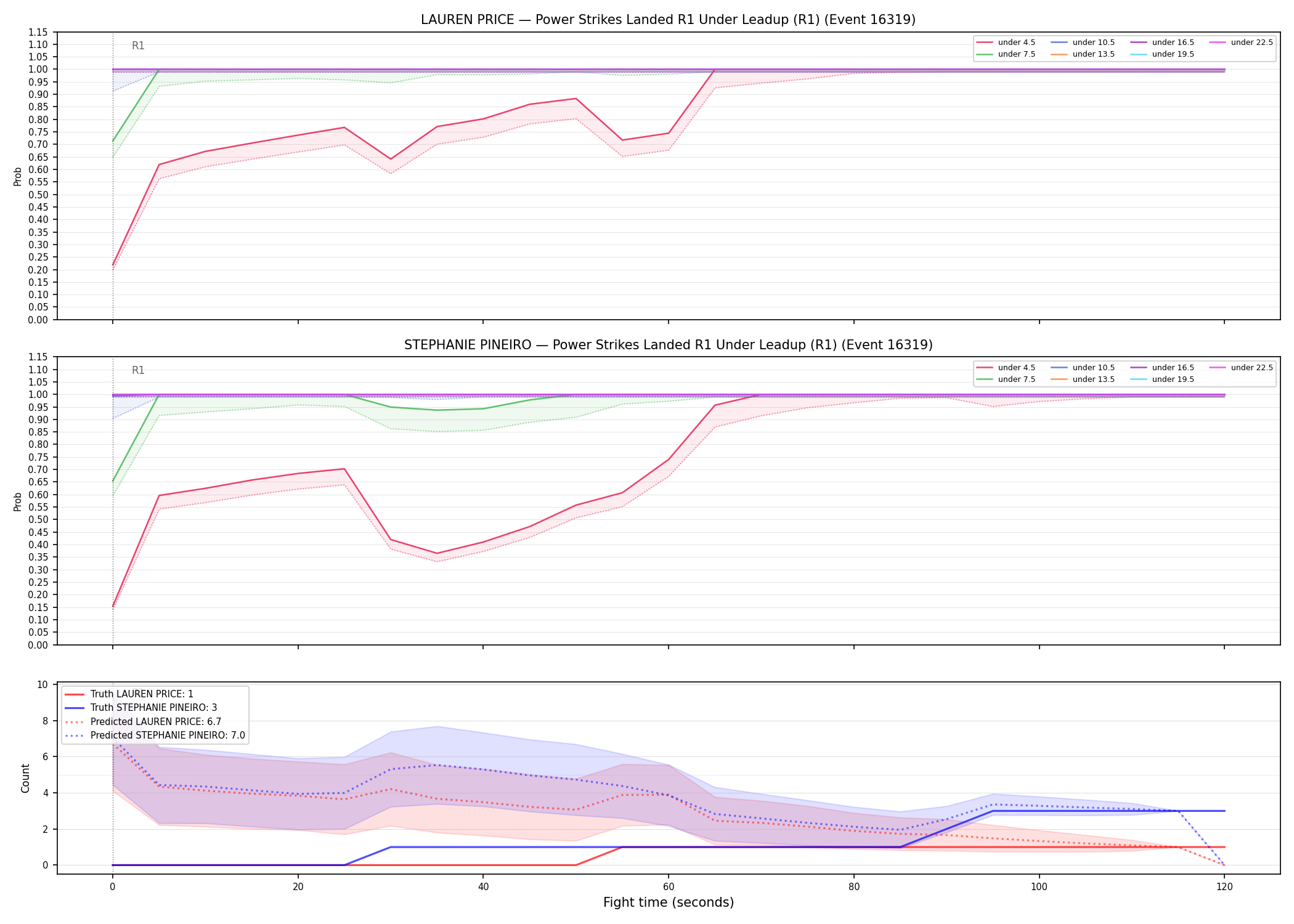The image size is (1294, 924).
Task: Click 'under 10.5' in LAUREN PRICE chart legend
Action: 1083,43
